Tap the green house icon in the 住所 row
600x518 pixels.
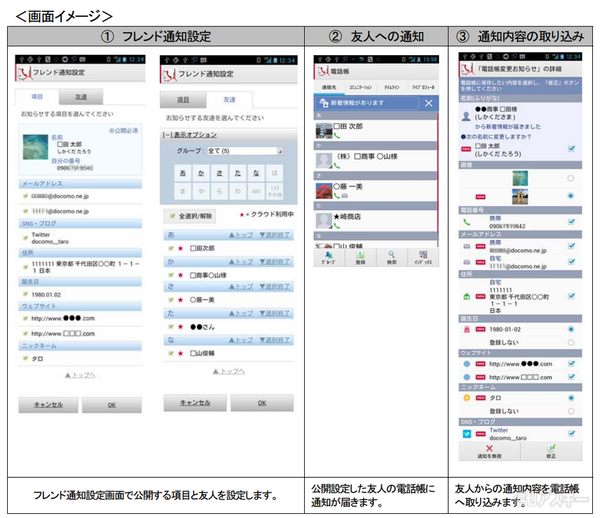pos(466,296)
